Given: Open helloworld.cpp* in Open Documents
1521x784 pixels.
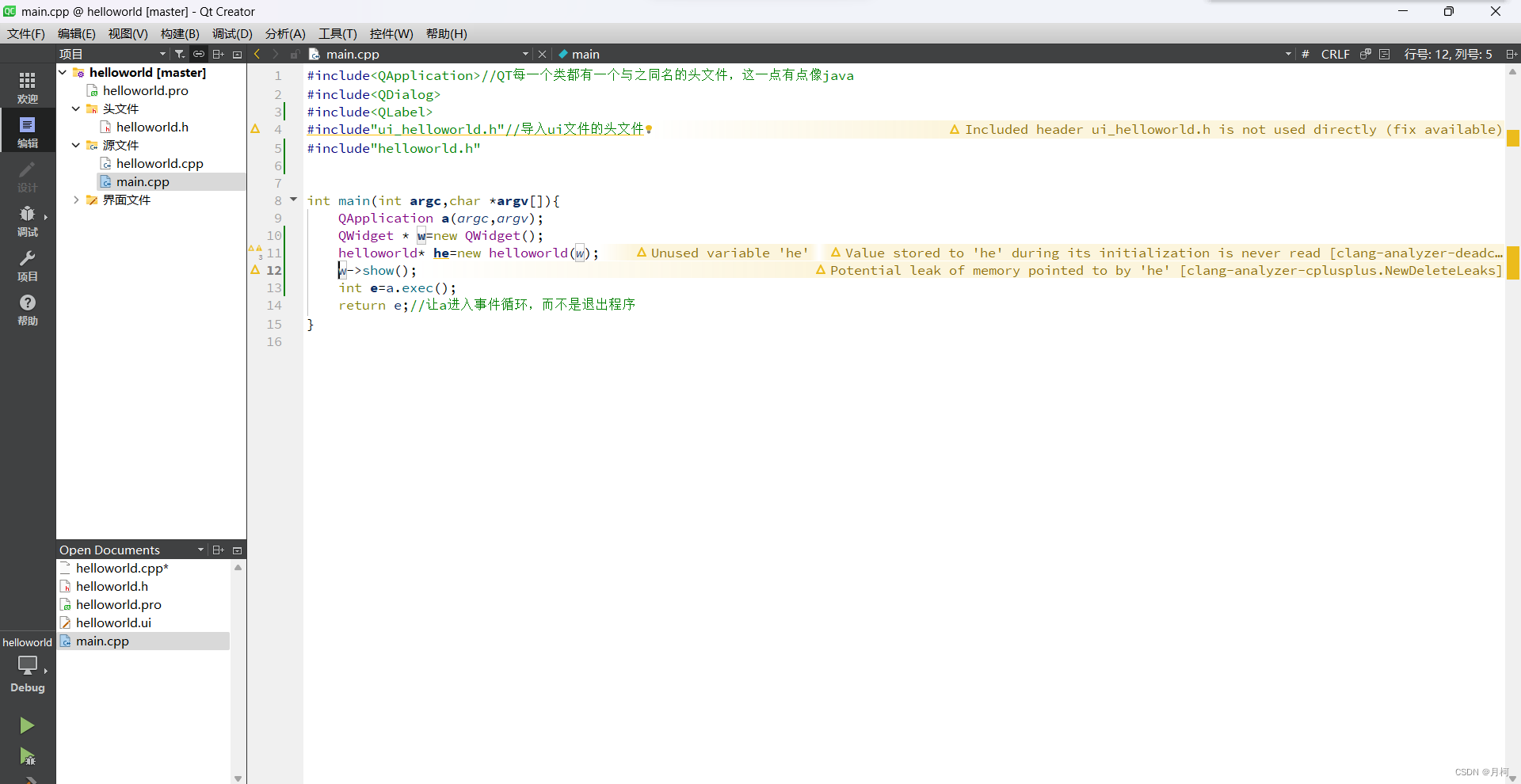Looking at the screenshot, I should click(x=122, y=568).
